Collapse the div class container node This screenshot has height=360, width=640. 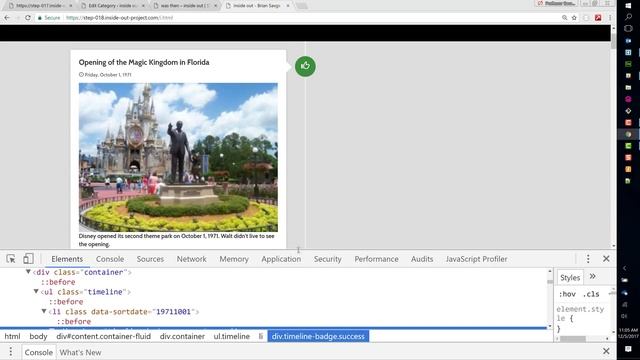coord(28,272)
